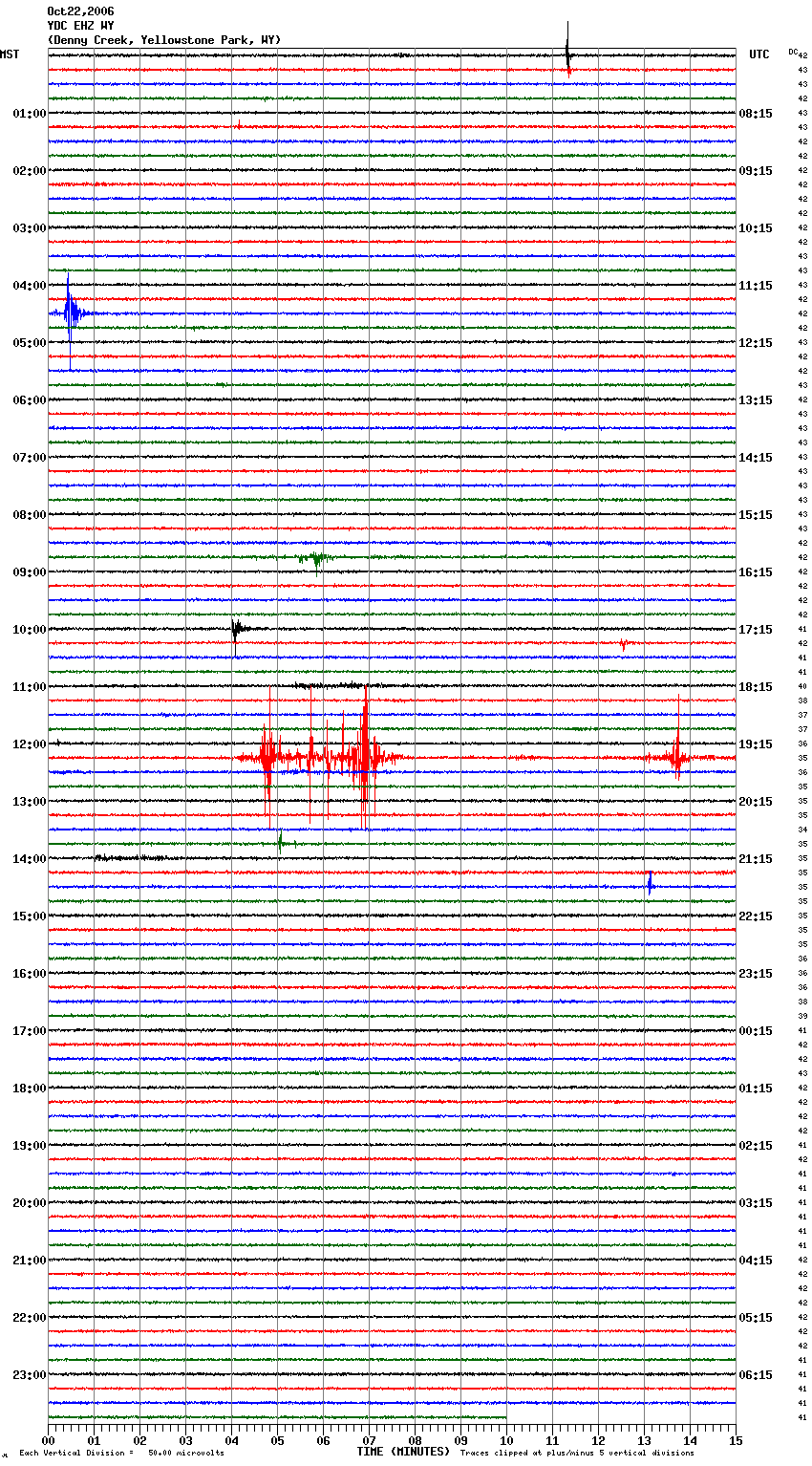The image size is (812, 1466).
Task: Click the 13:15 UTC time label
Action: (x=756, y=400)
